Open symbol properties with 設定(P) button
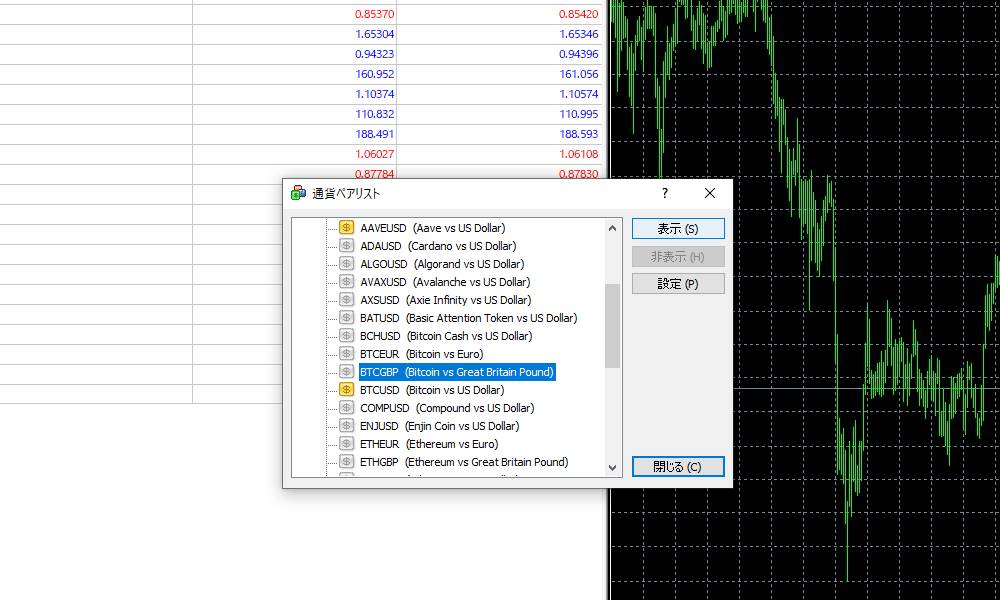1000x600 pixels. click(x=677, y=283)
